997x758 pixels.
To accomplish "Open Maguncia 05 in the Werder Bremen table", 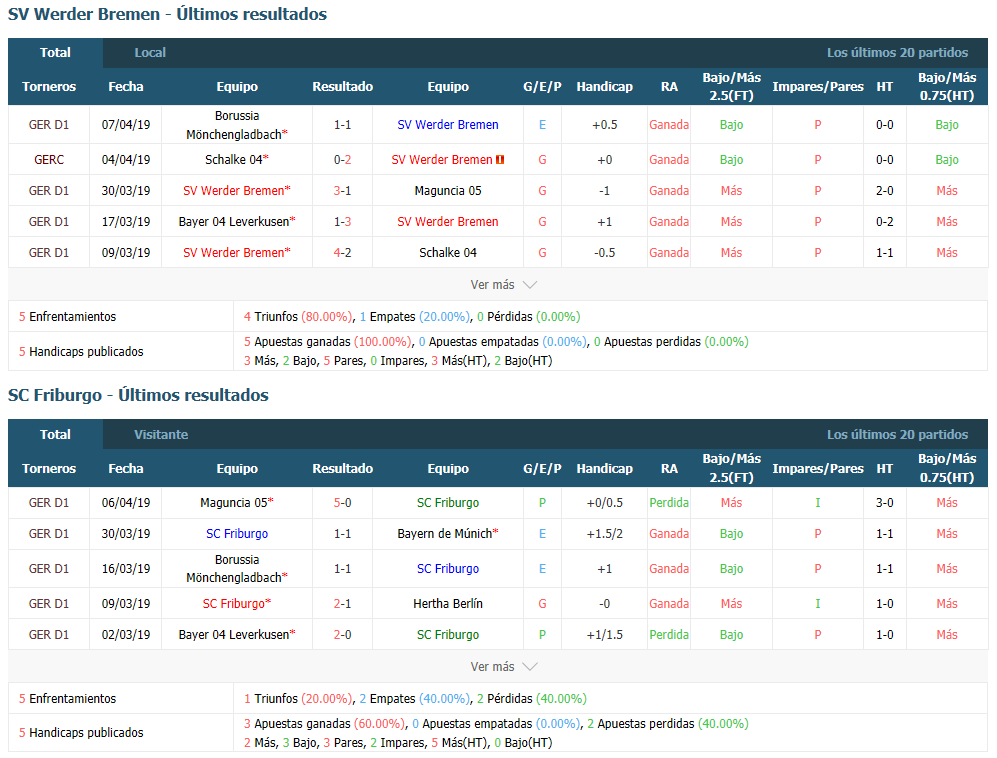I will pyautogui.click(x=448, y=191).
